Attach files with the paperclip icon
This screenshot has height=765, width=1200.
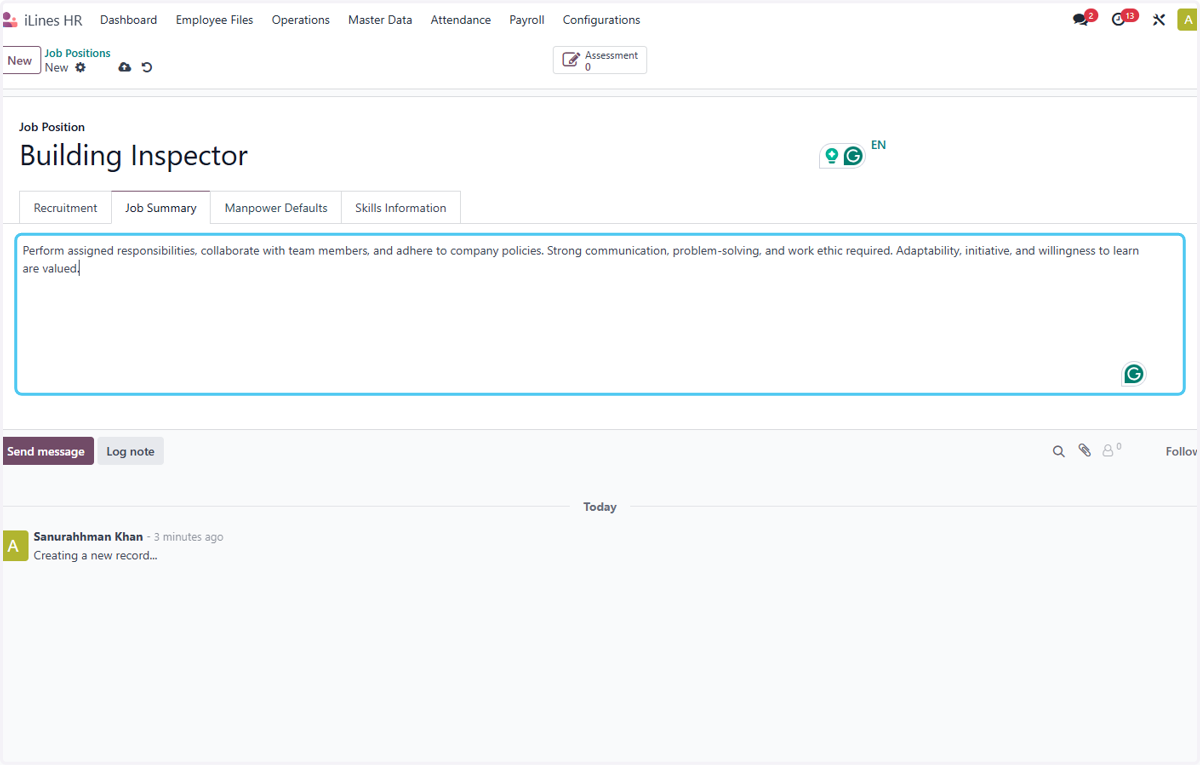pyautogui.click(x=1085, y=451)
